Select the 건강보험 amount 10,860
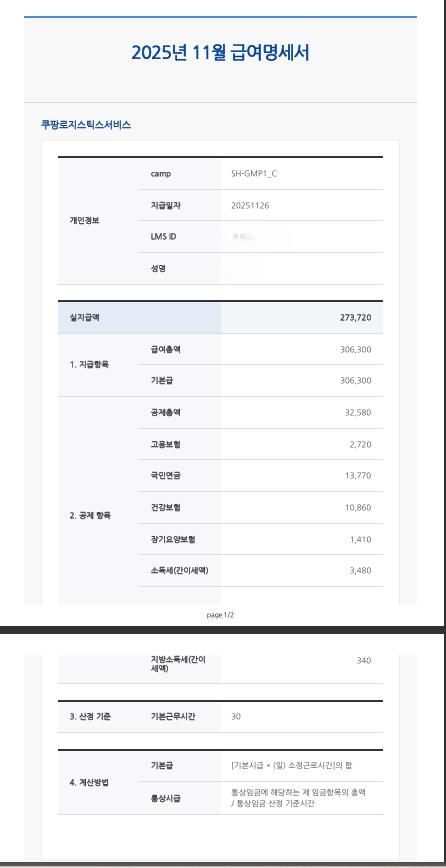The image size is (446, 868). pos(358,508)
